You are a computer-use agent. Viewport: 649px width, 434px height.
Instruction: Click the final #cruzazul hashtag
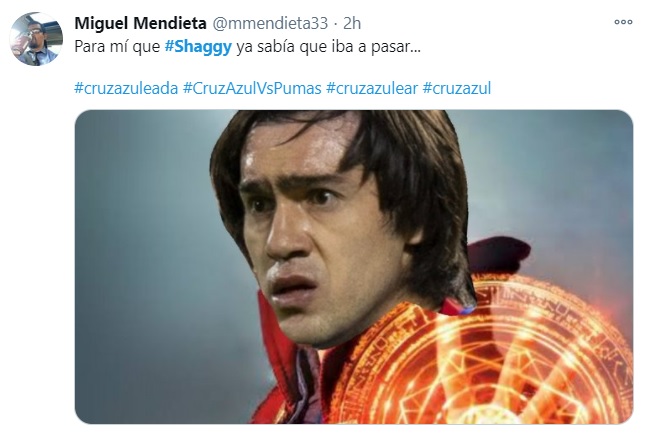(x=457, y=88)
